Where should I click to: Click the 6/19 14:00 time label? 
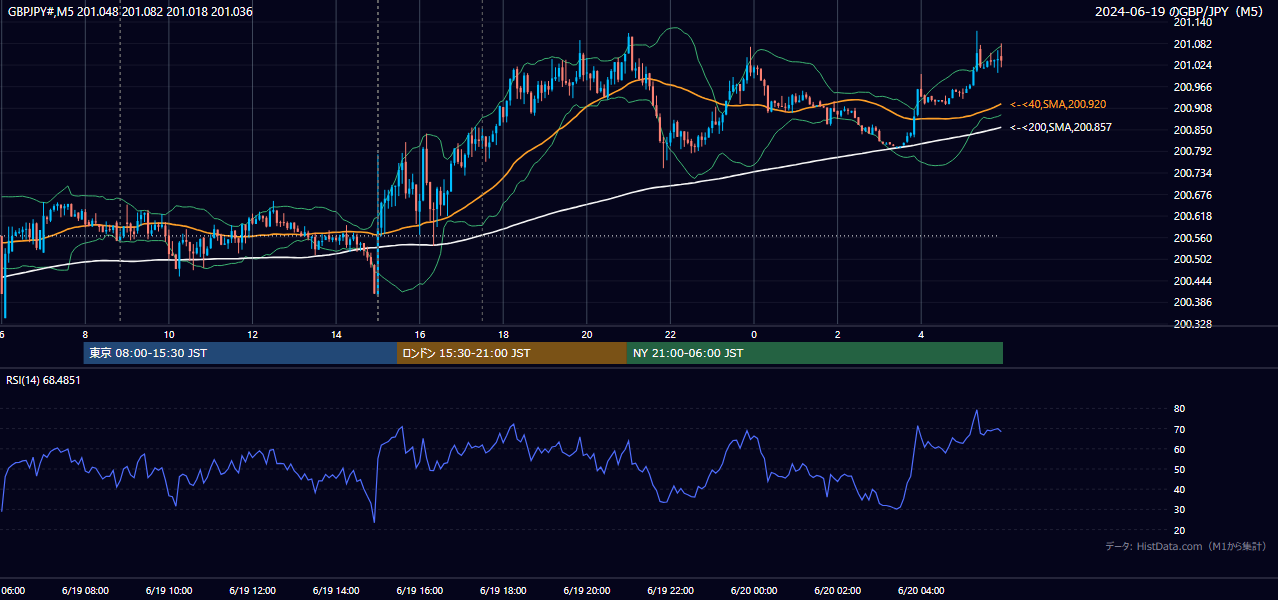(x=335, y=590)
